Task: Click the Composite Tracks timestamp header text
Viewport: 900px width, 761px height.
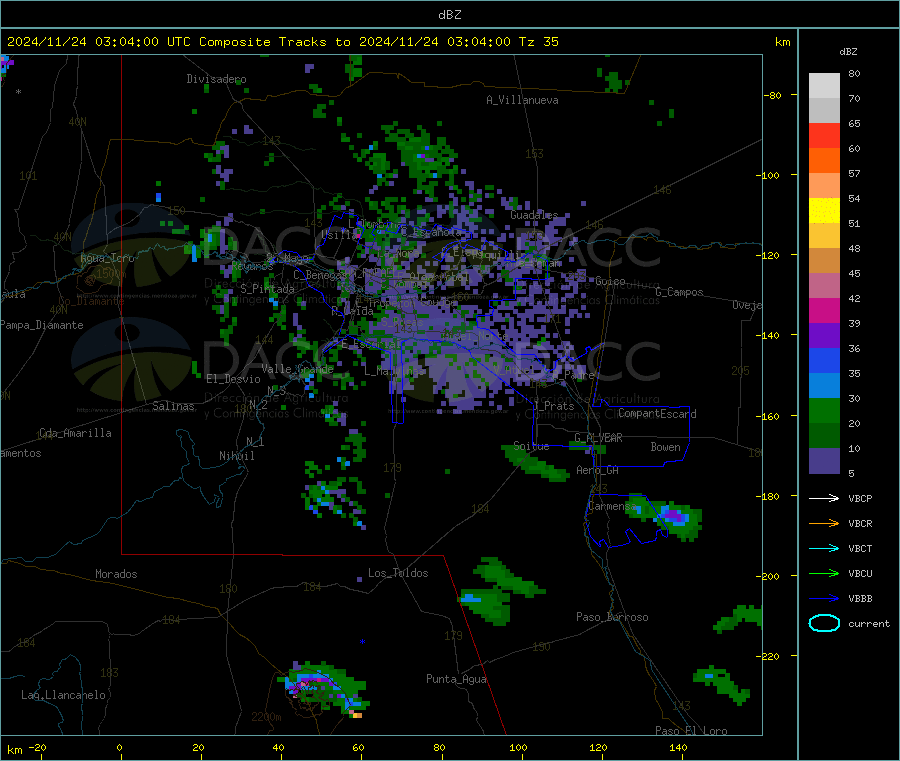Action: click(282, 42)
